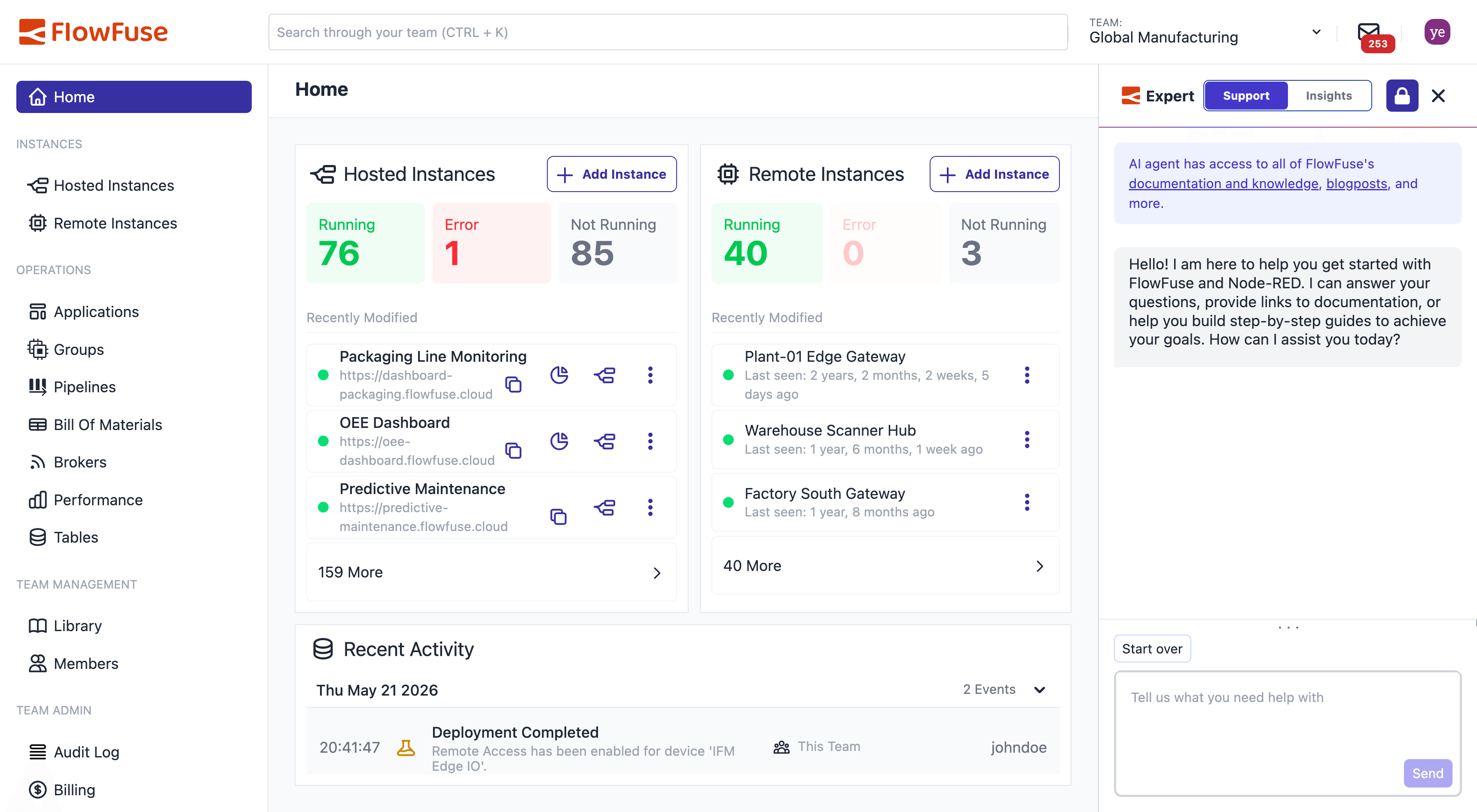Copy URL of Packaging Line Monitoring

[x=513, y=384]
